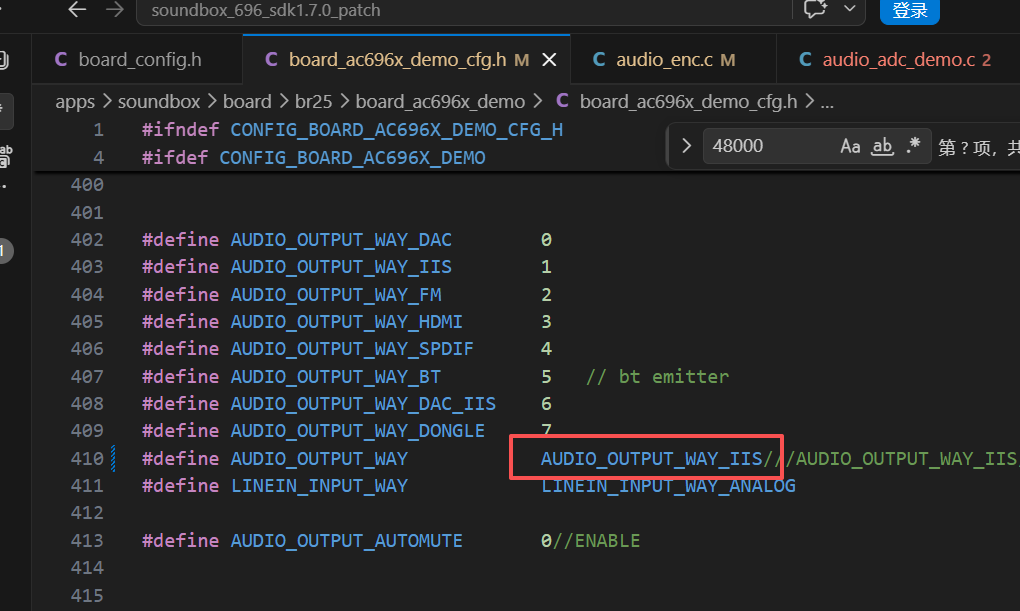Open the chat dropdown chevron
1020x611 pixels.
850,9
